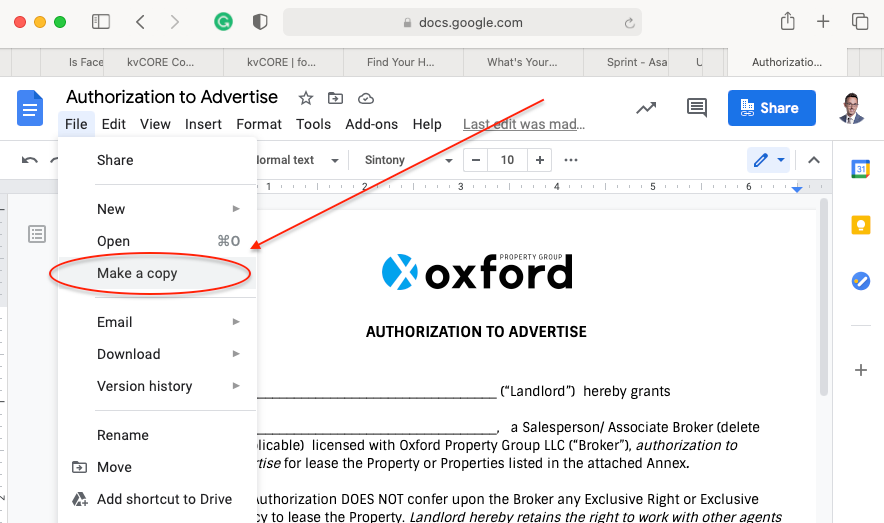Open the Tools menu
The image size is (884, 523).
tap(313, 124)
